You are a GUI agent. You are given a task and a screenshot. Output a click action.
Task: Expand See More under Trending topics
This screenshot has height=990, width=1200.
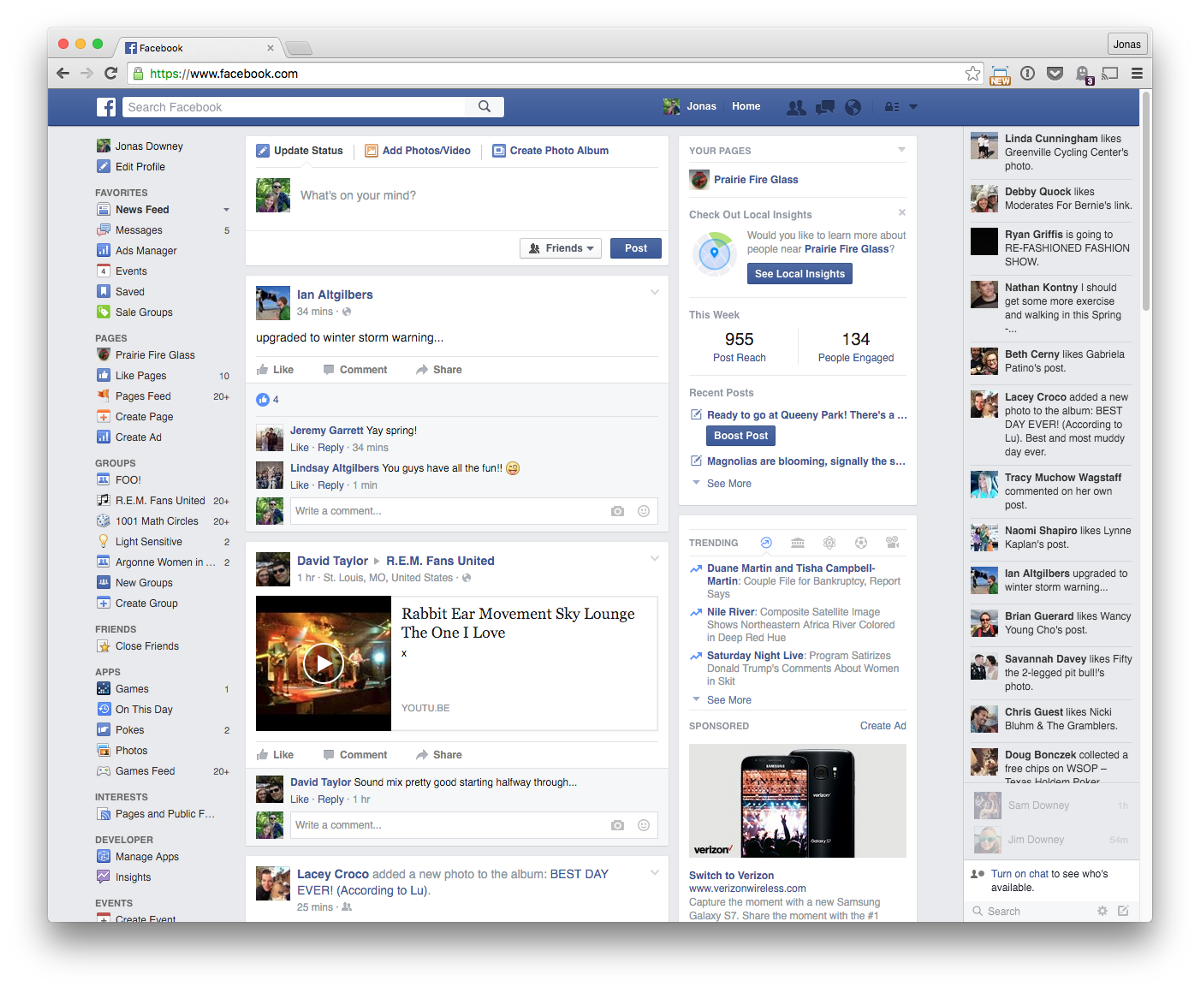click(x=729, y=700)
